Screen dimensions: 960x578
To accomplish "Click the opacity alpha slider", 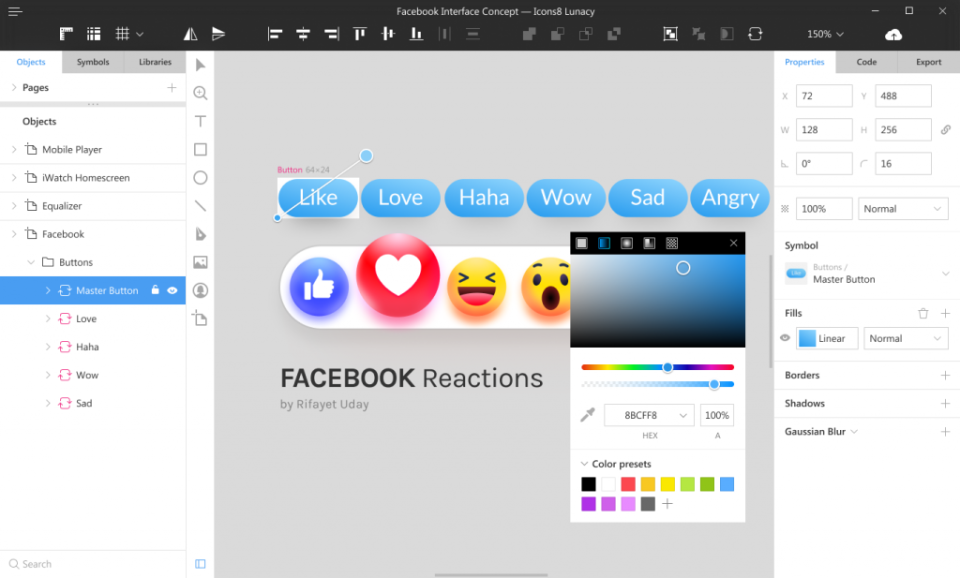I will pos(658,385).
